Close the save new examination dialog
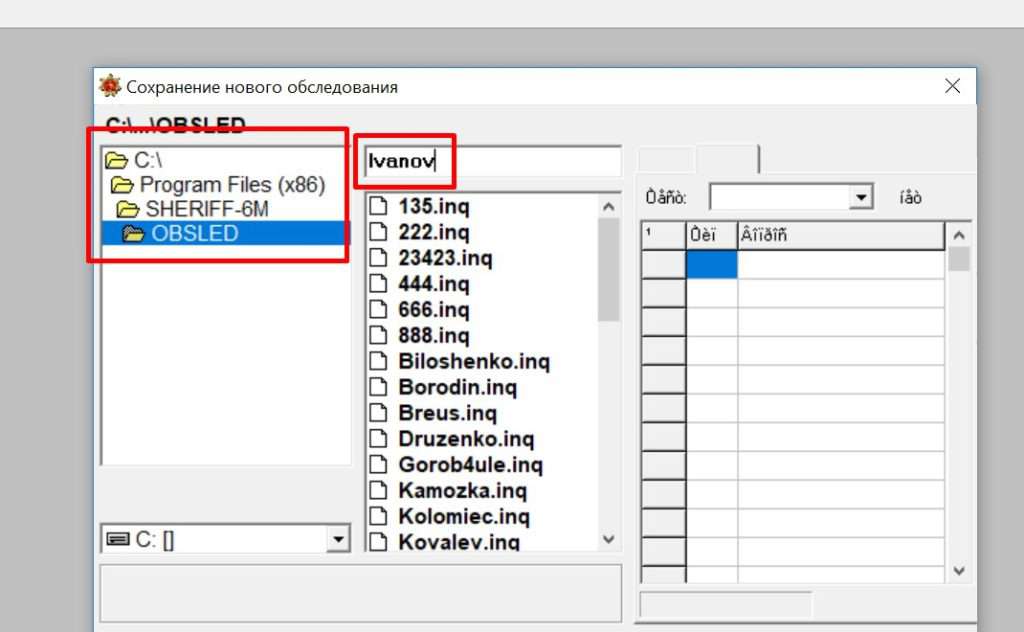 click(x=952, y=86)
